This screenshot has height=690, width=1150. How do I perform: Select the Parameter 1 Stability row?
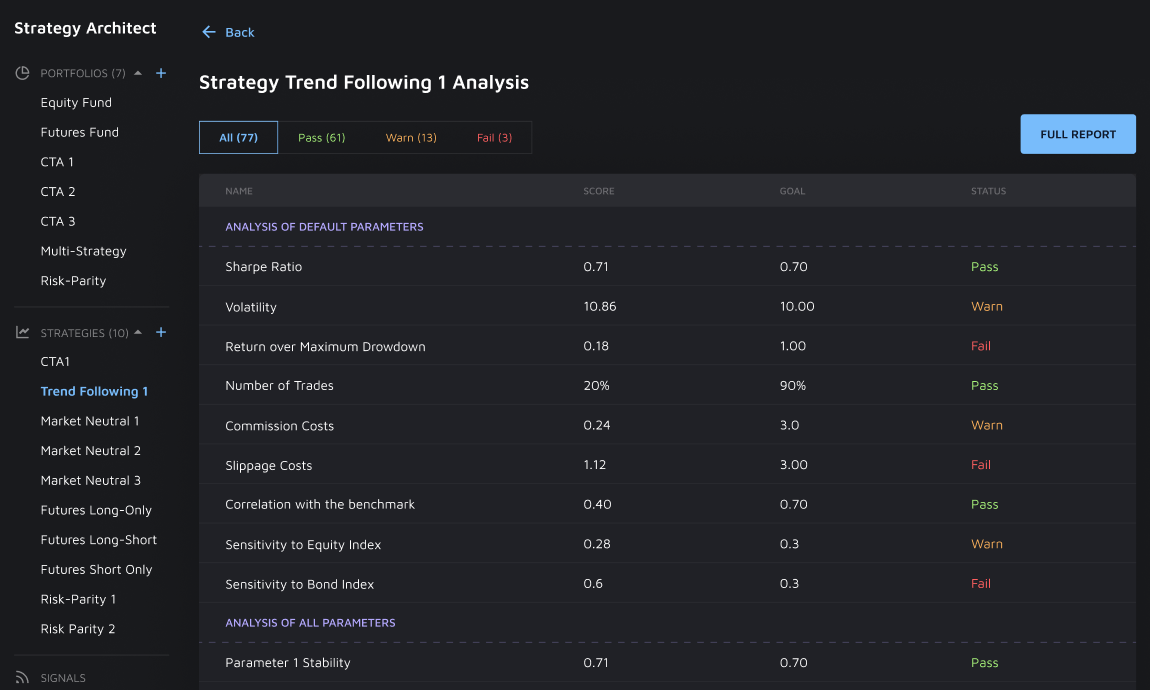pos(667,662)
